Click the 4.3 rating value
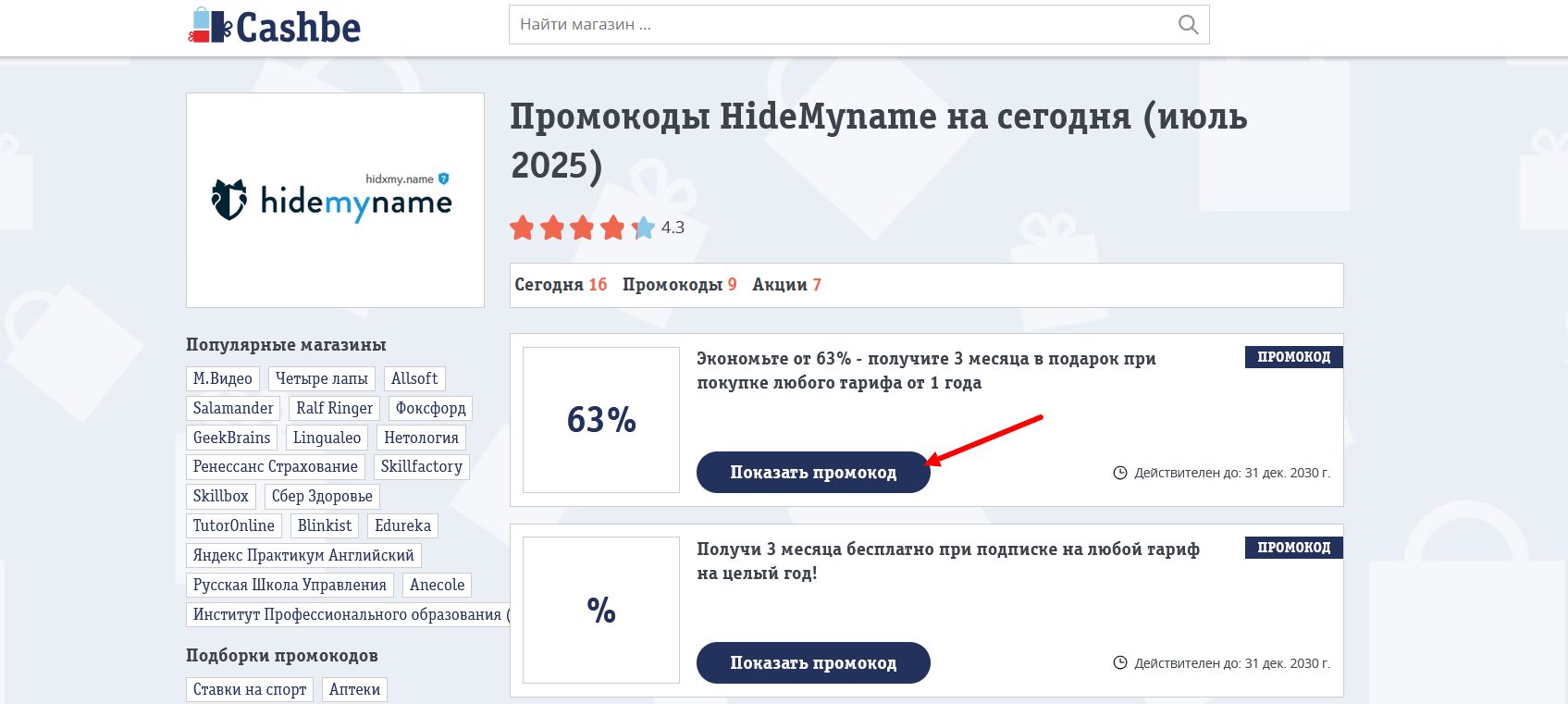Image resolution: width=1568 pixels, height=704 pixels. (x=673, y=228)
